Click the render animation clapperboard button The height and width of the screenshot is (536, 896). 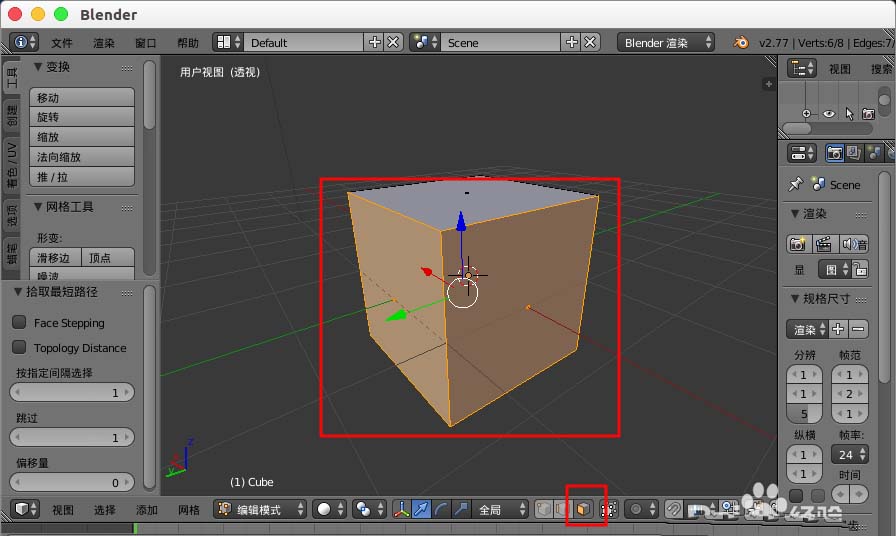(x=823, y=245)
